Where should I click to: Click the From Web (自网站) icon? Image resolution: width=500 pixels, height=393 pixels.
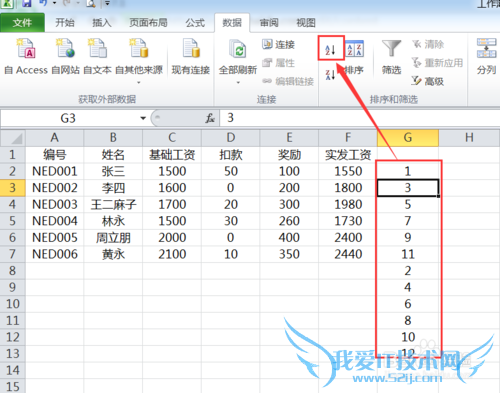coord(65,48)
